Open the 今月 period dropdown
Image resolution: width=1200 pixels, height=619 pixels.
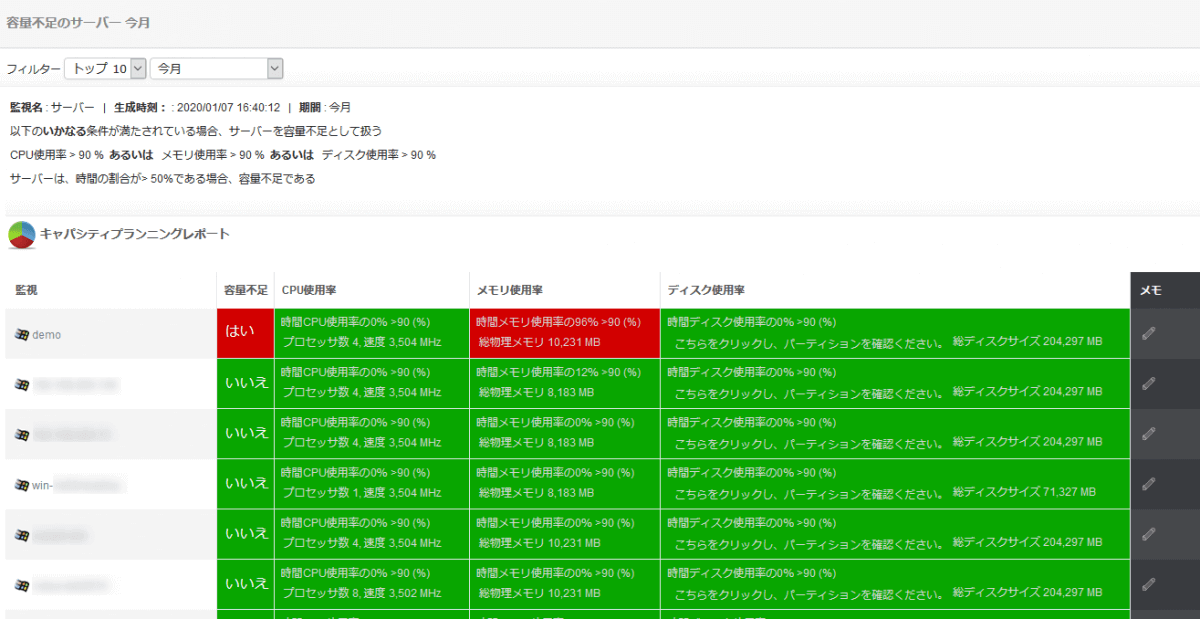tap(216, 69)
